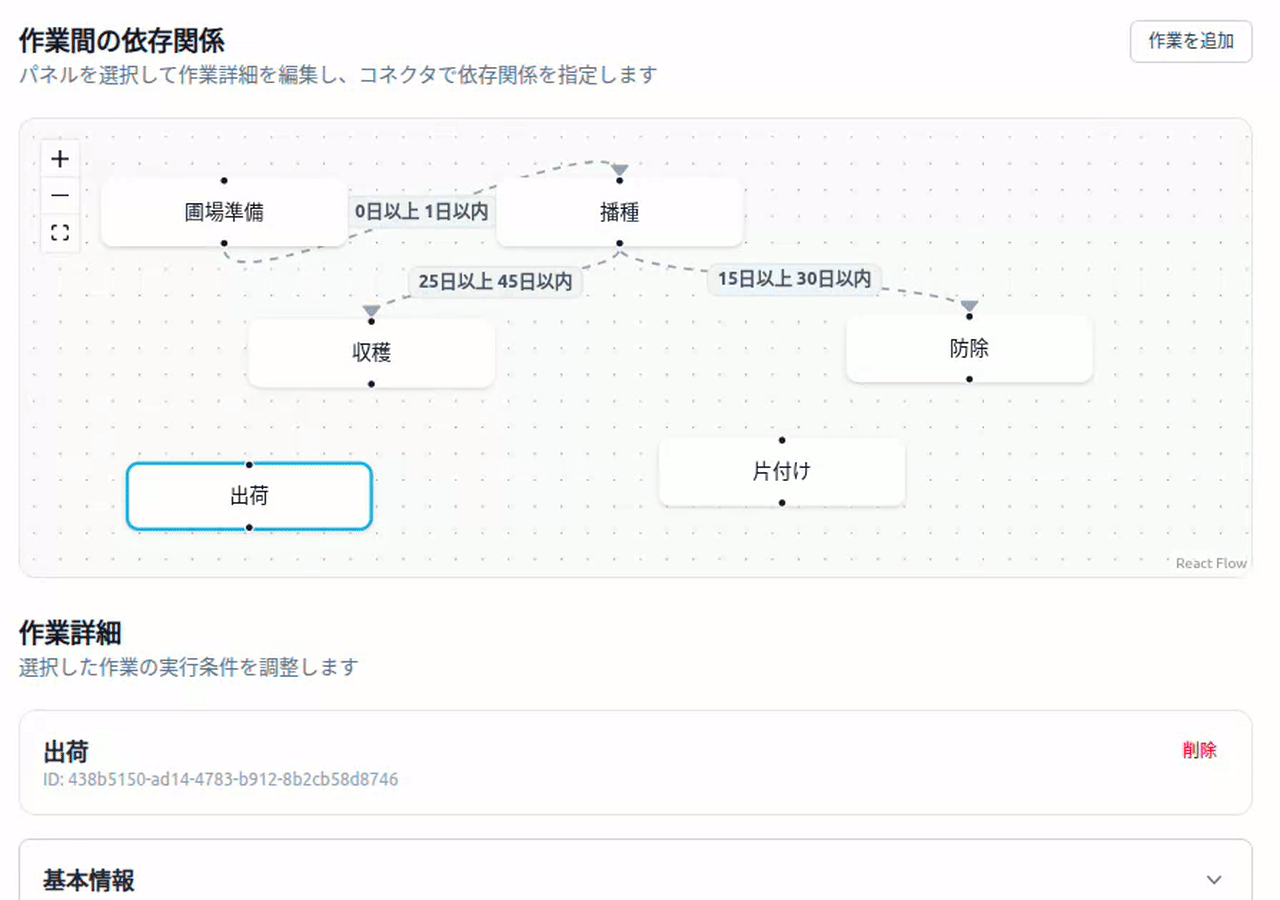
Task: Click the zoom in icon on the canvas
Action: [60, 158]
